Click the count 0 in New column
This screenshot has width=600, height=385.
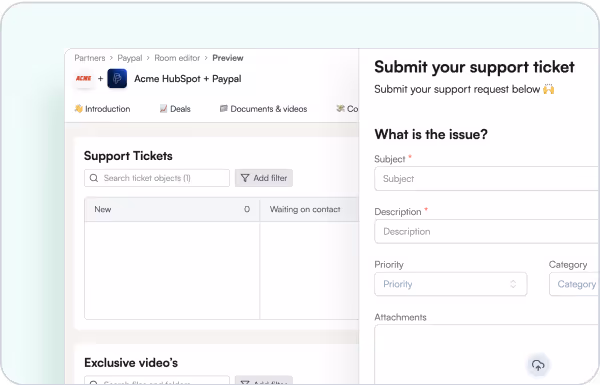(247, 209)
